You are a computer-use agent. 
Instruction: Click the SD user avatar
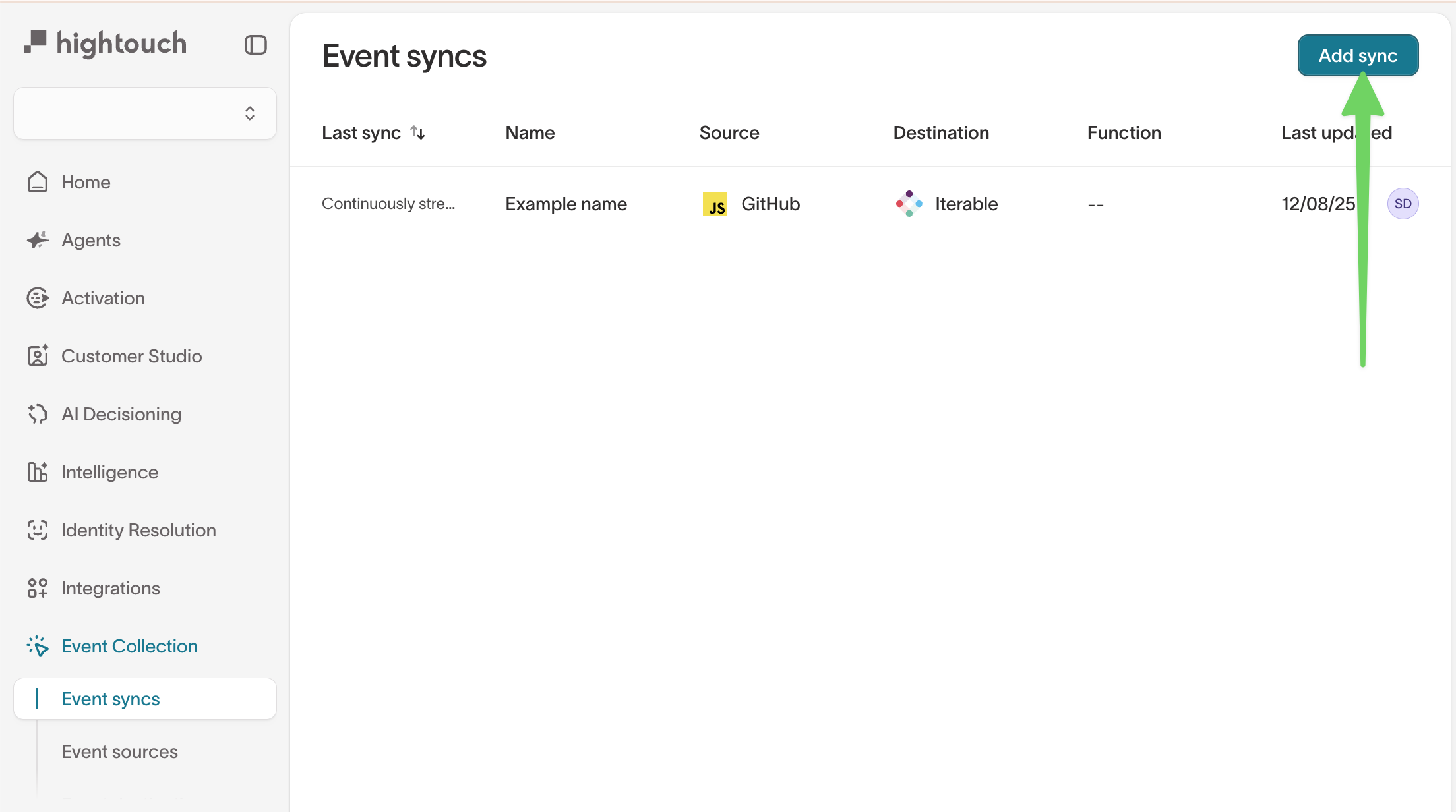[1404, 204]
